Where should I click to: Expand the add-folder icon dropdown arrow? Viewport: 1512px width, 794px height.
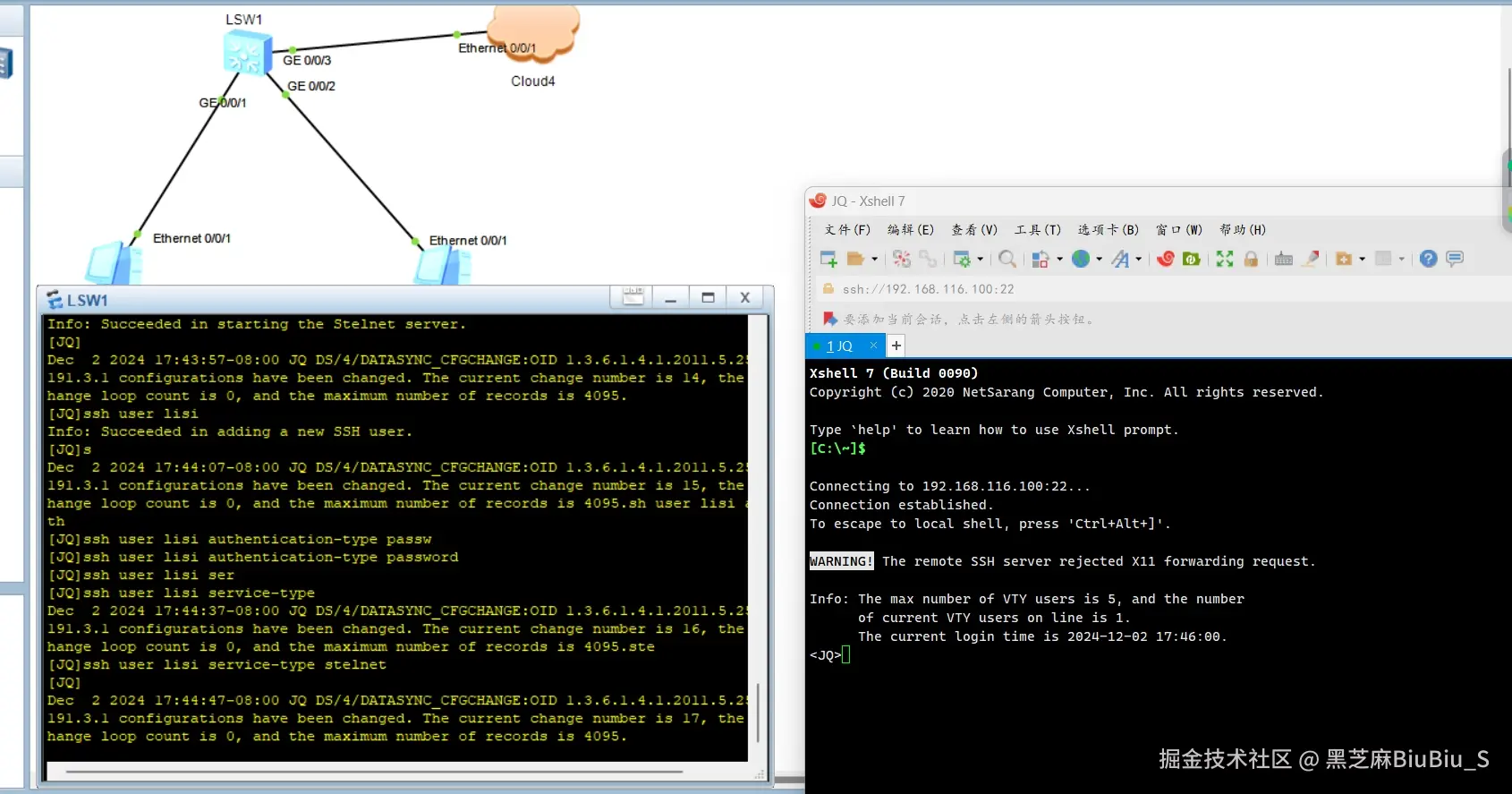(x=1362, y=260)
